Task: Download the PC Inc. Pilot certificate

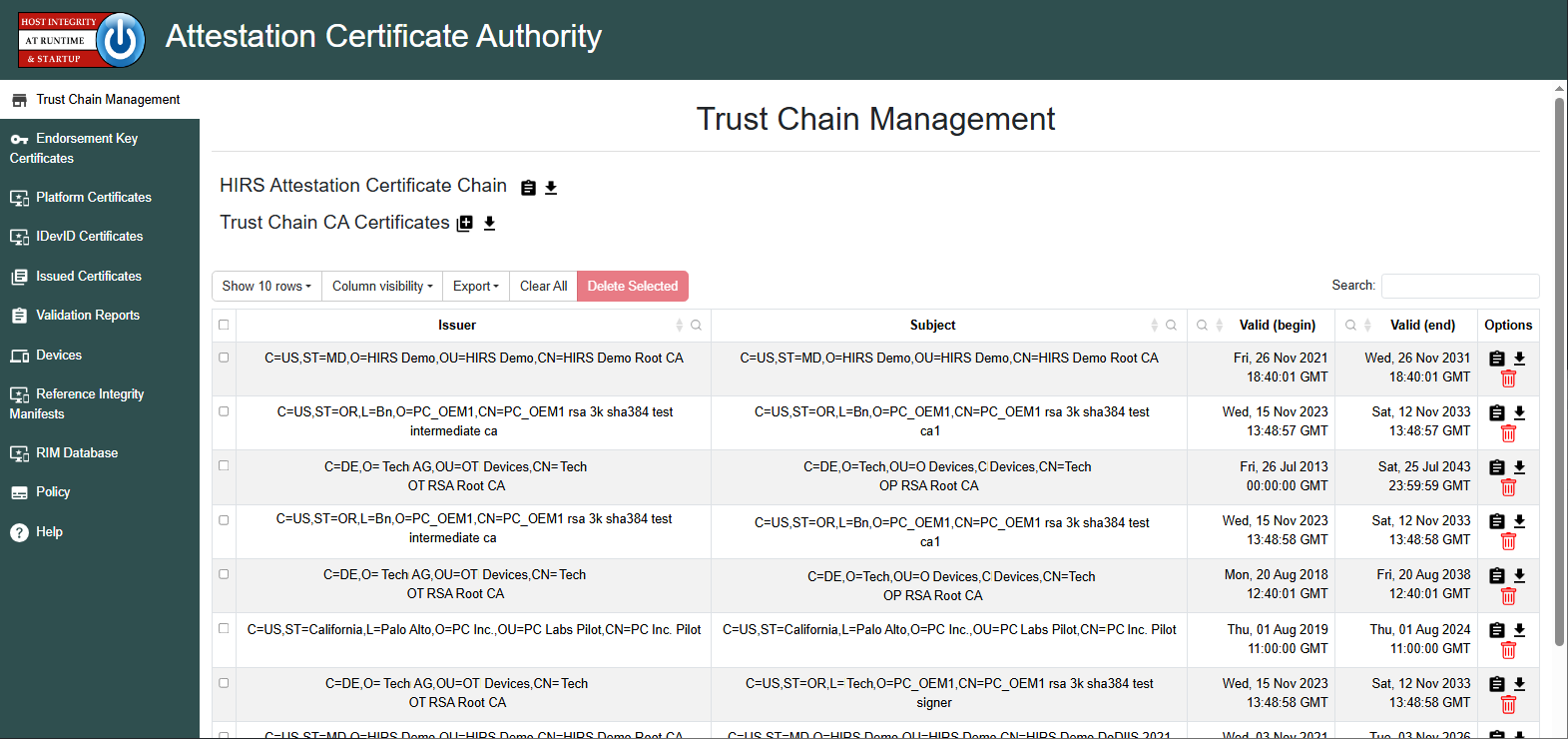Action: [x=1520, y=630]
